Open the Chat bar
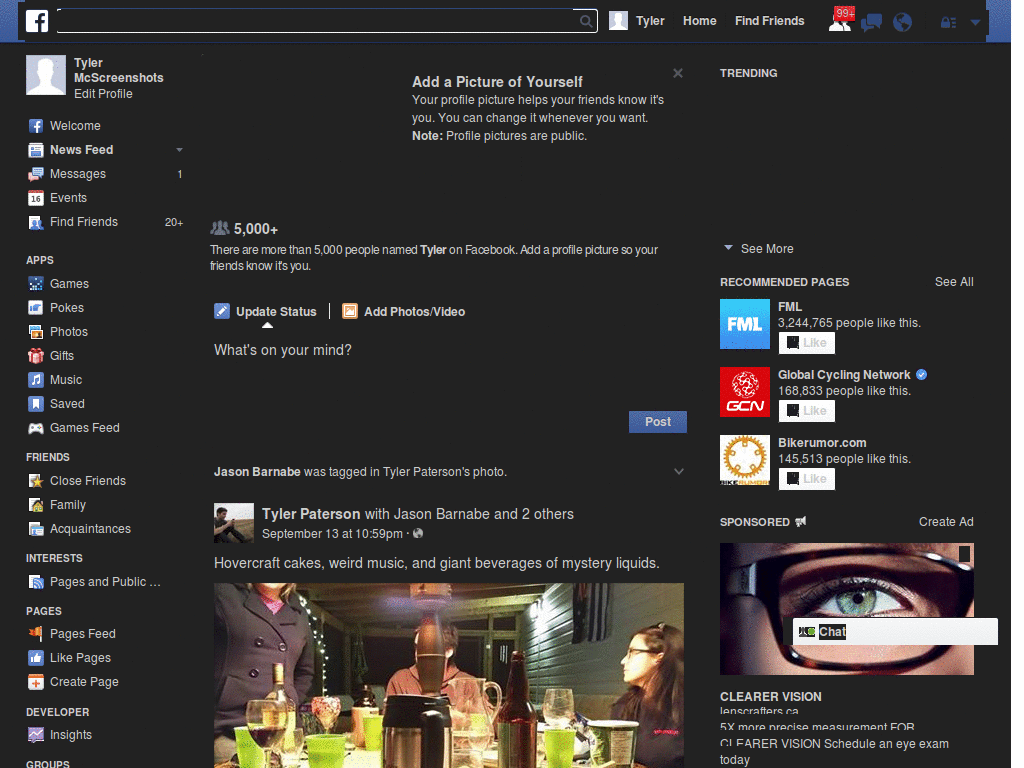Image resolution: width=1024 pixels, height=768 pixels. [895, 632]
